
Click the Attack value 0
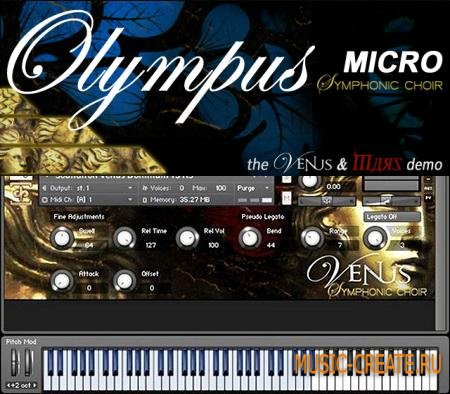point(89,288)
